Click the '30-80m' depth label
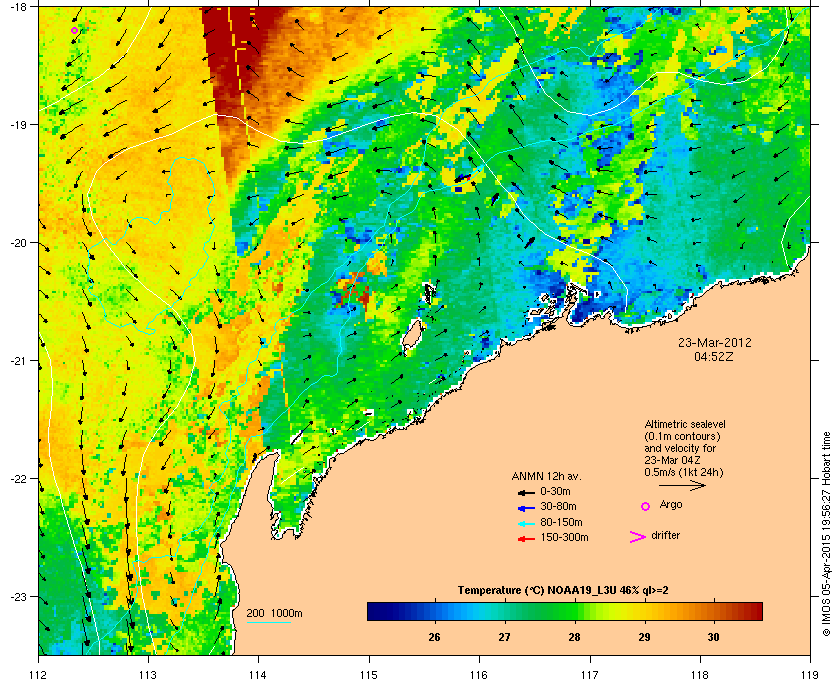840x680 pixels. (558, 506)
